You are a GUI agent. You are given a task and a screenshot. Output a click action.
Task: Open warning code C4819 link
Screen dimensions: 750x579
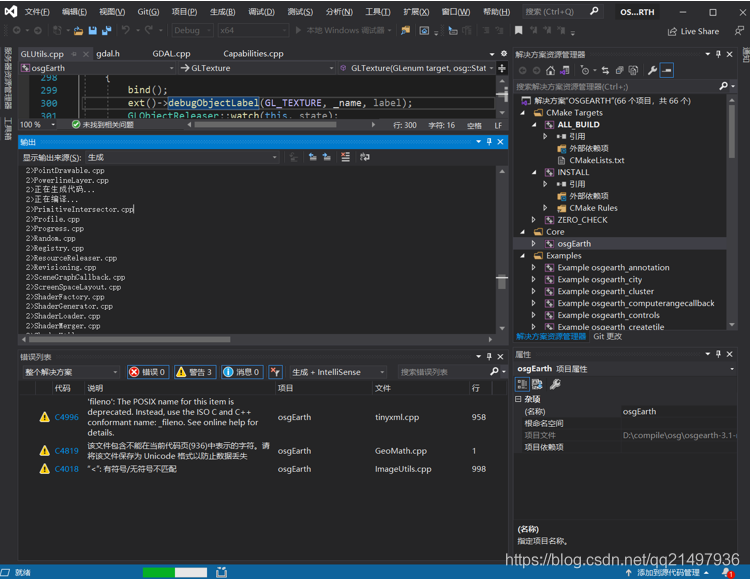pos(66,451)
